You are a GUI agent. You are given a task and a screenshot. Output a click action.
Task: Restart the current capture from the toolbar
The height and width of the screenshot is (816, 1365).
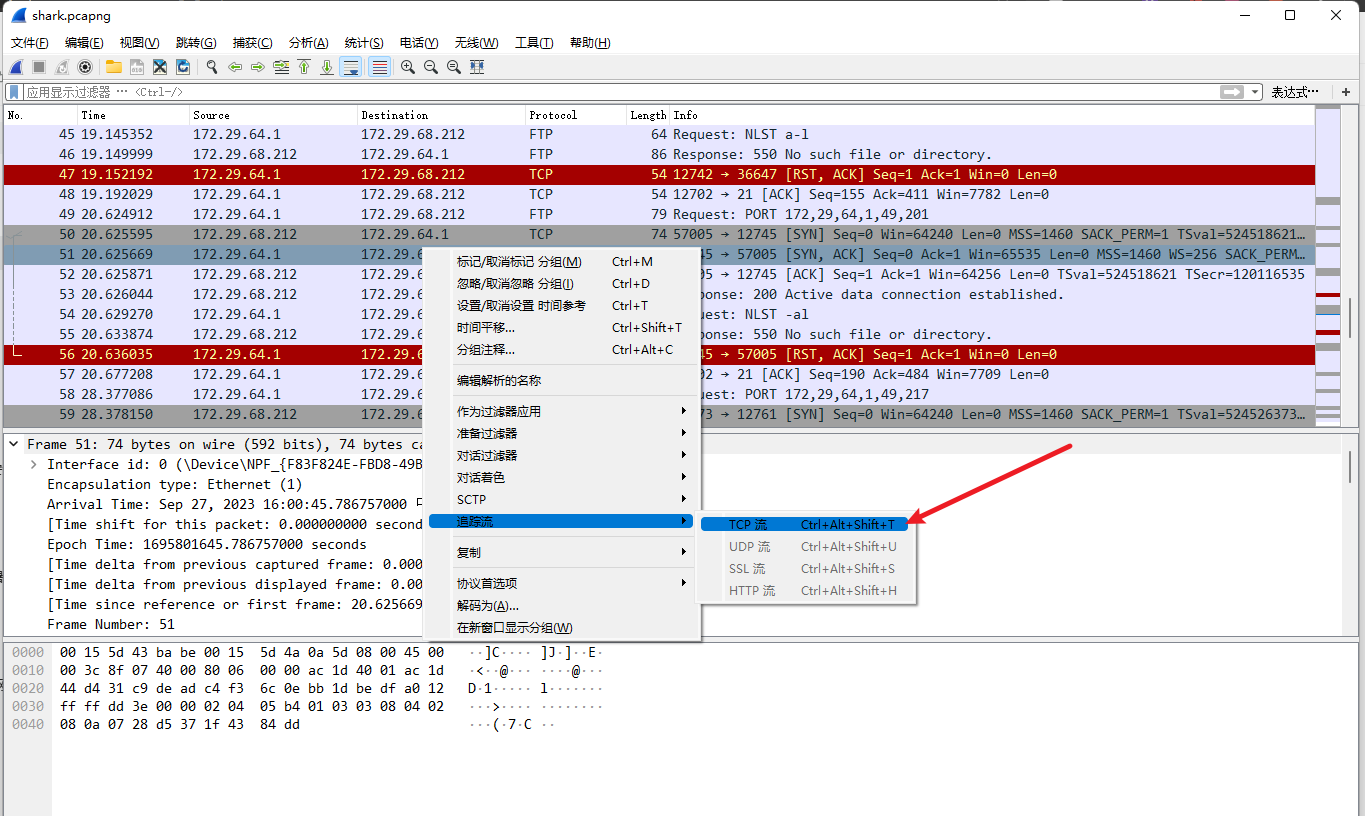pyautogui.click(x=62, y=67)
